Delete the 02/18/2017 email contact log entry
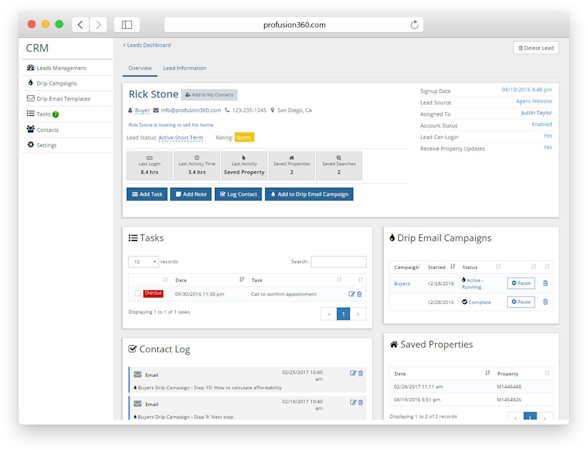588x450 pixels. click(x=361, y=402)
